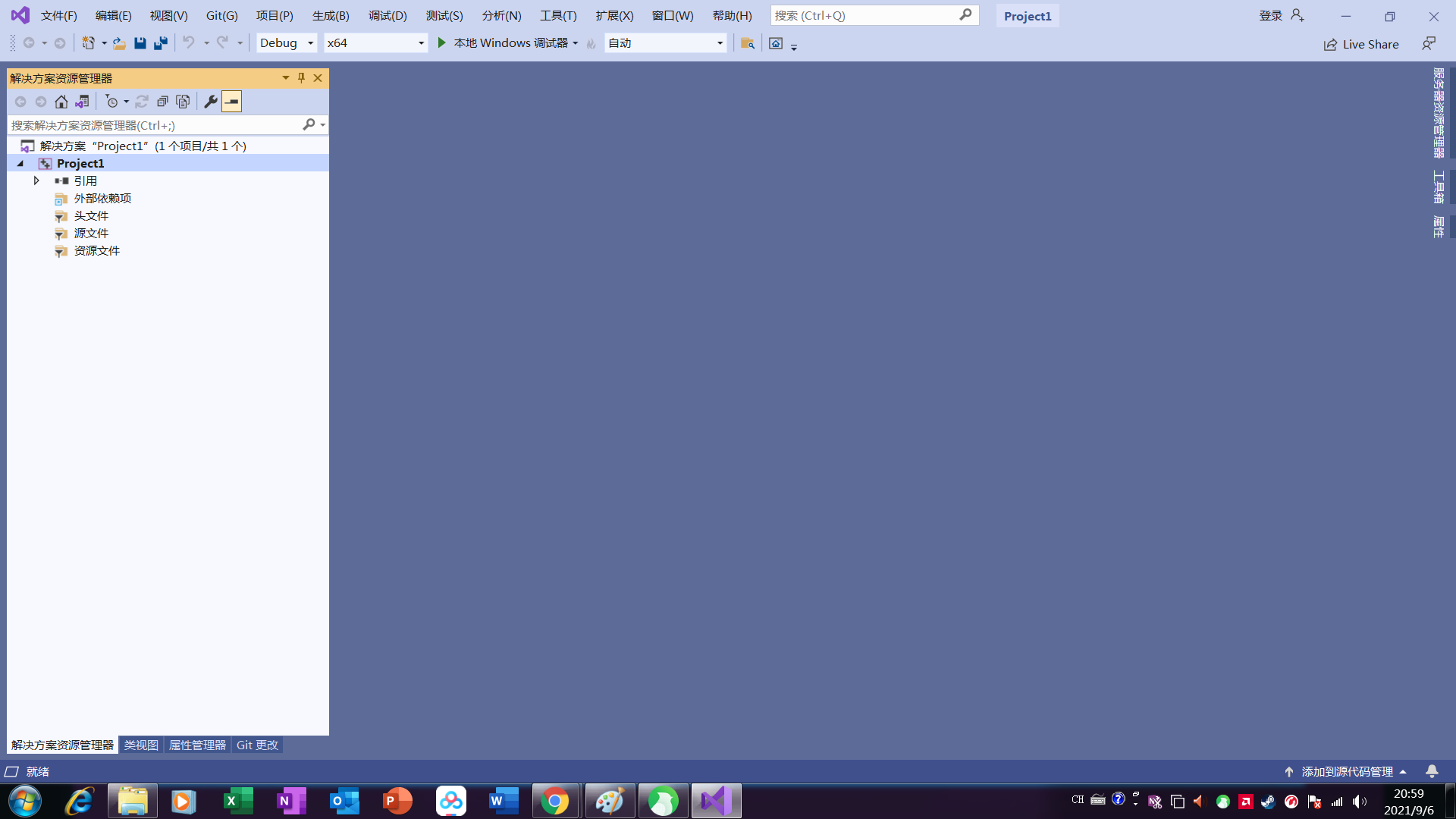The width and height of the screenshot is (1456, 819).
Task: Open the 自动 dropdown
Action: pyautogui.click(x=665, y=43)
